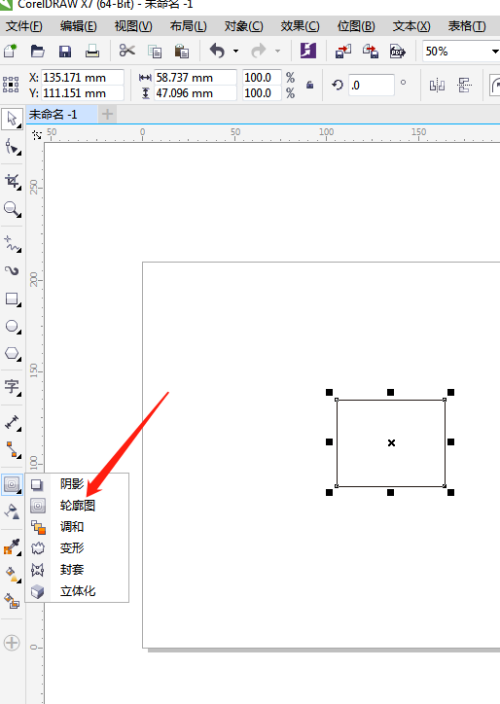Open the 布局(L) menu

(x=188, y=26)
